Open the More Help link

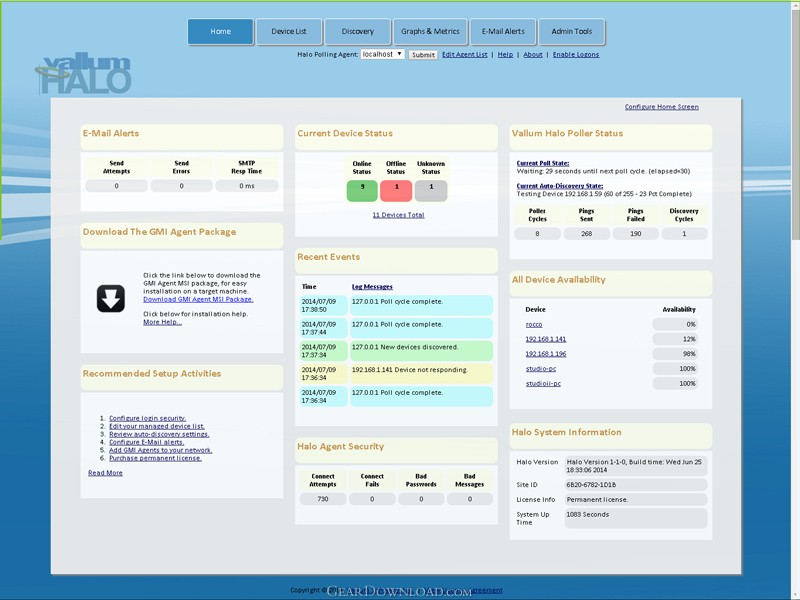(162, 322)
